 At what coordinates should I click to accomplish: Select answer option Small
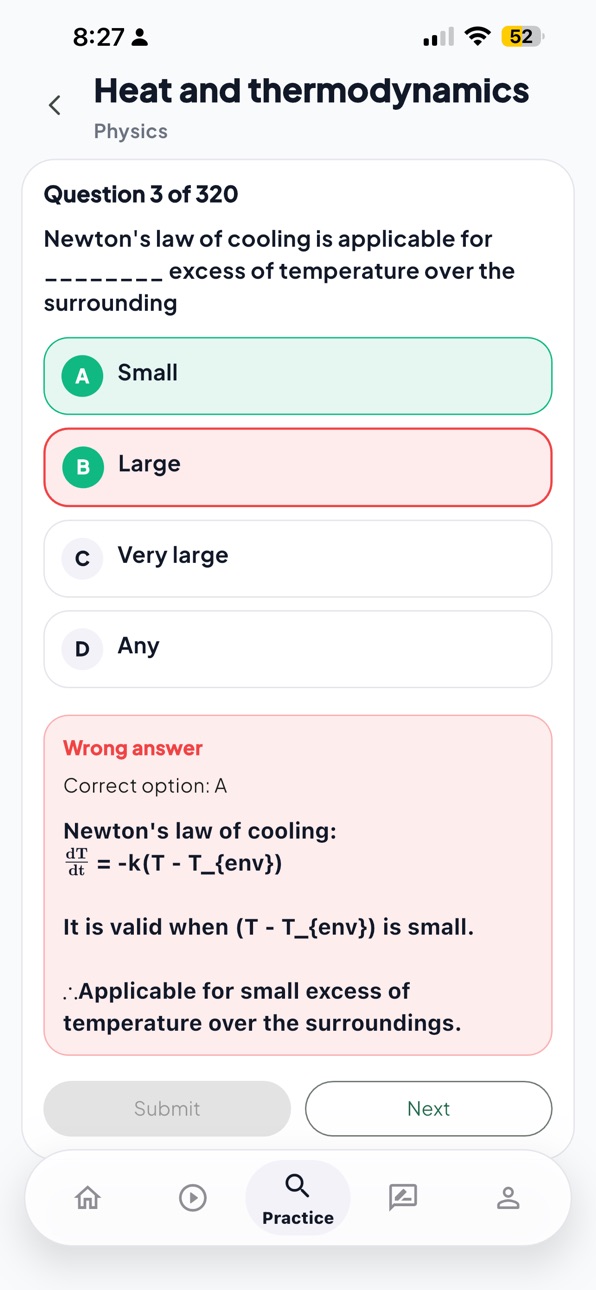[298, 376]
